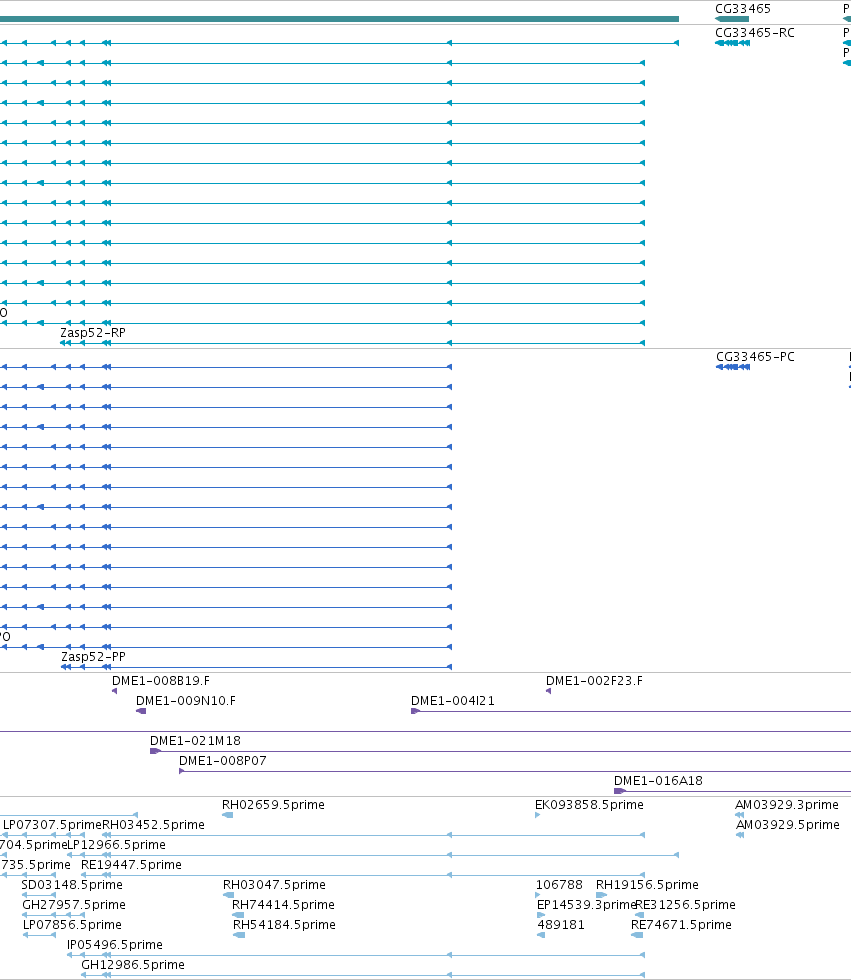The height and width of the screenshot is (980, 851).
Task: Select the CG33465-PC protein label
Action: pos(755,356)
